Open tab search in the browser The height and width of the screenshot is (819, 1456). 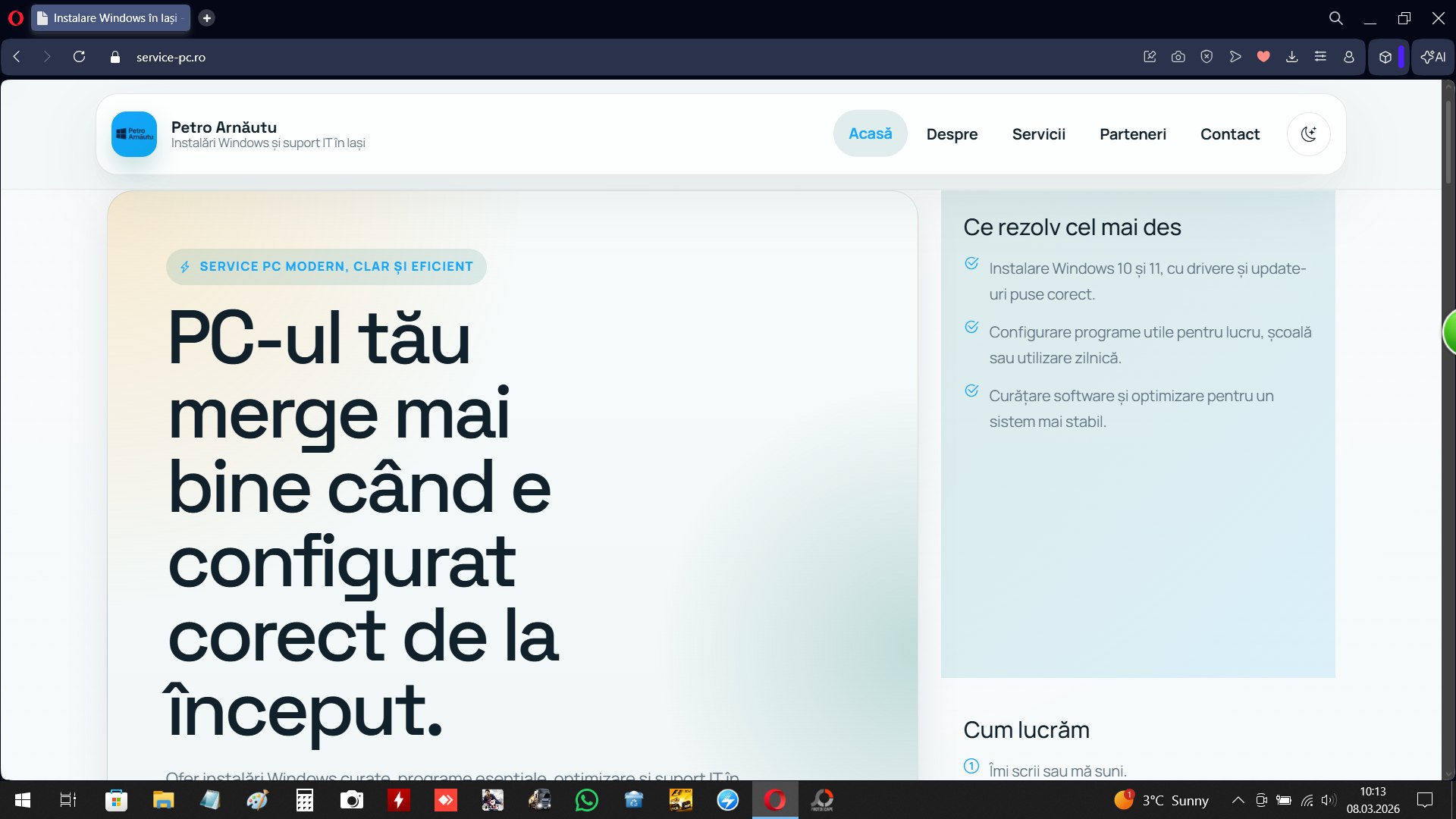pyautogui.click(x=1335, y=17)
